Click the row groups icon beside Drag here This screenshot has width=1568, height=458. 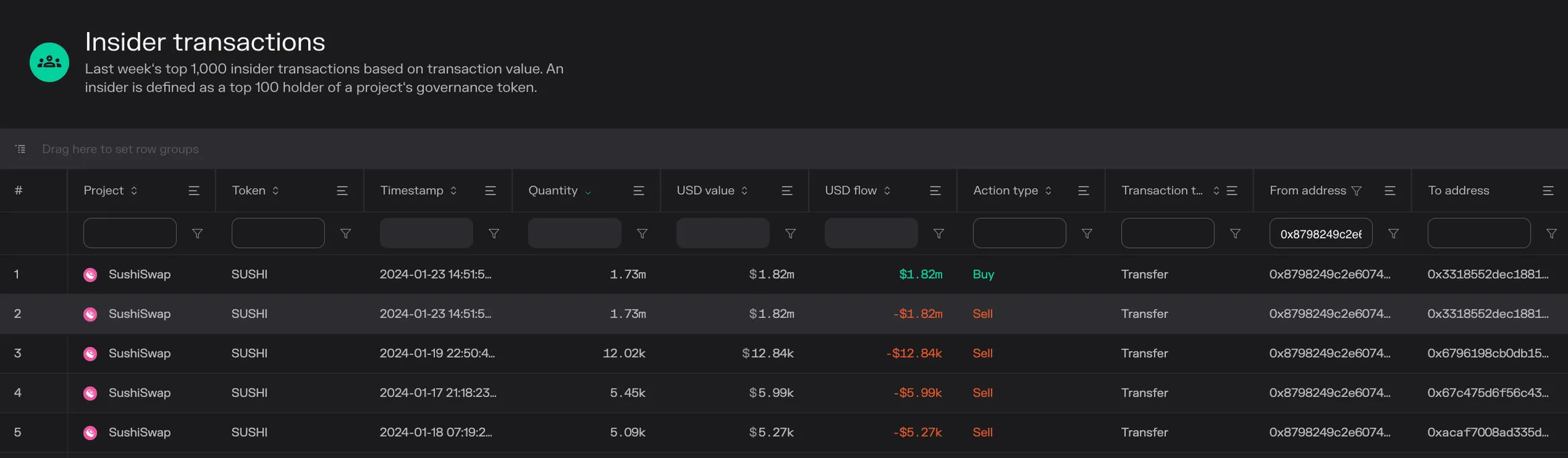(x=21, y=149)
